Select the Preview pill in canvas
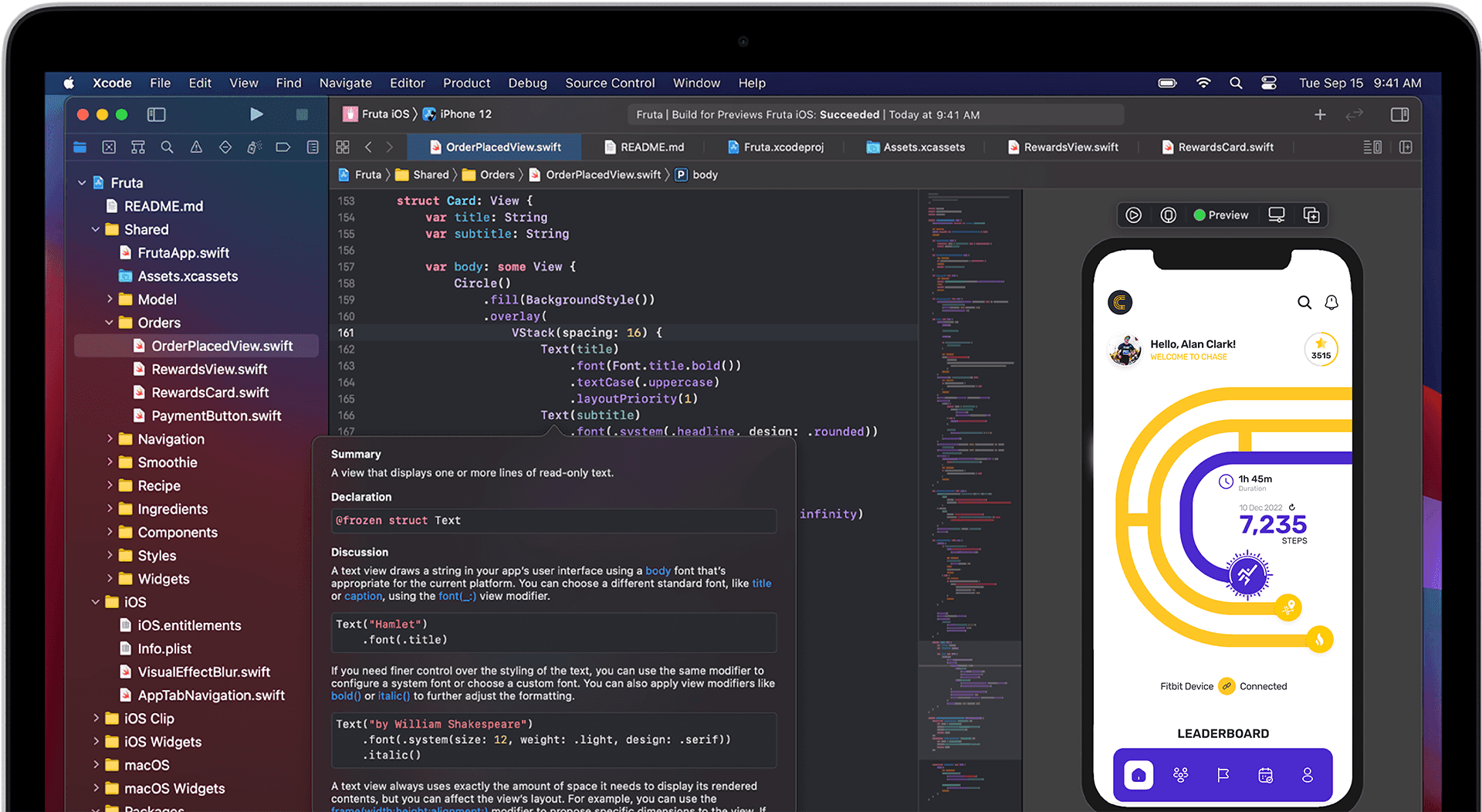 tap(1221, 215)
